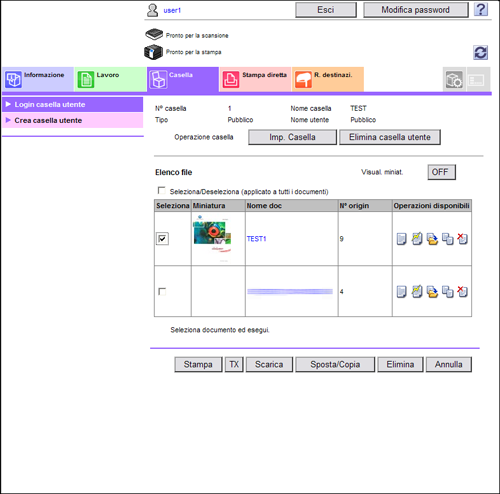This screenshot has height=494, width=500.
Task: Click the Seleziona column header
Action: 173,206
